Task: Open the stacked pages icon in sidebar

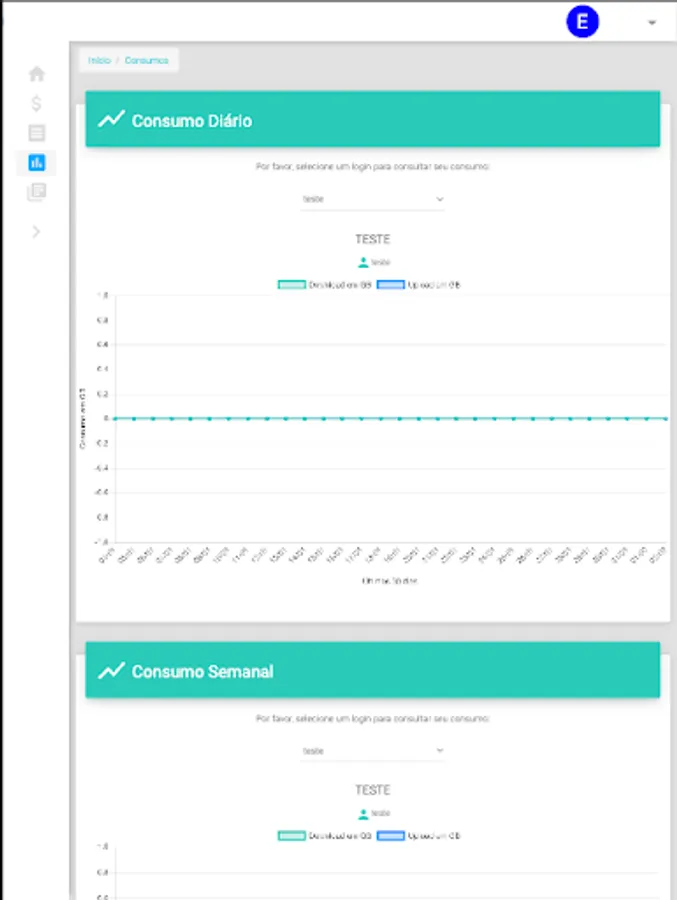Action: tap(37, 192)
